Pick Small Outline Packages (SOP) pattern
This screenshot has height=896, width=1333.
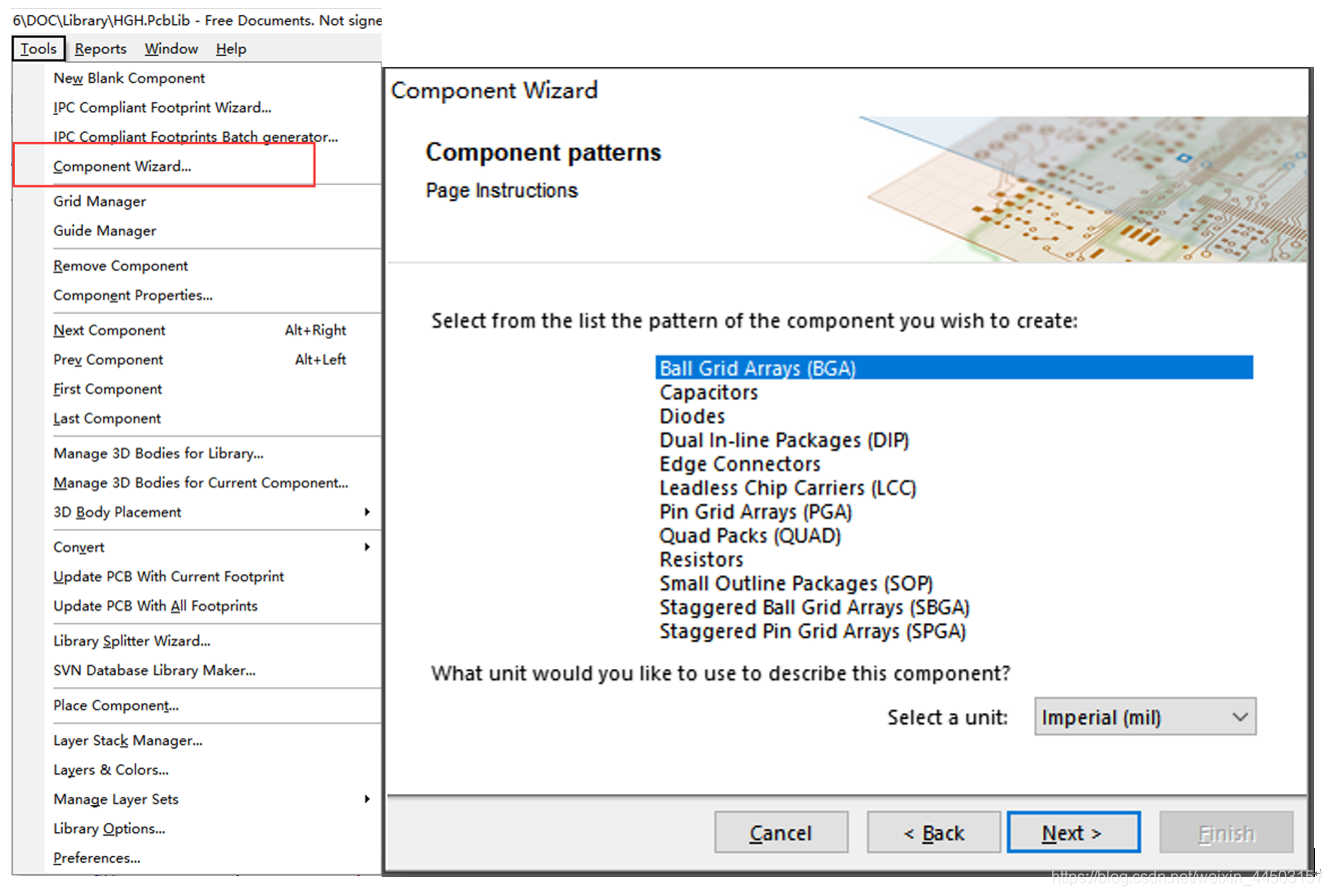click(795, 583)
